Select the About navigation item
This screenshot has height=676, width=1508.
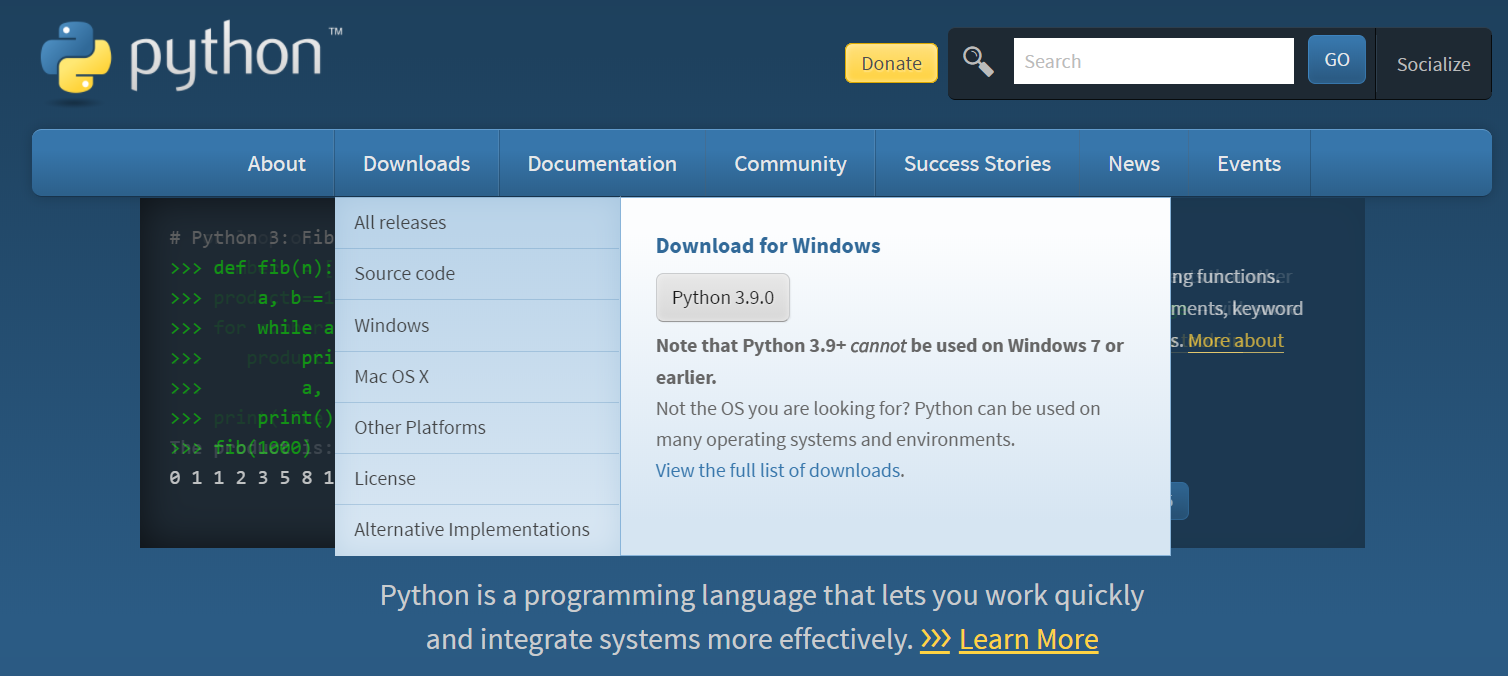point(277,163)
